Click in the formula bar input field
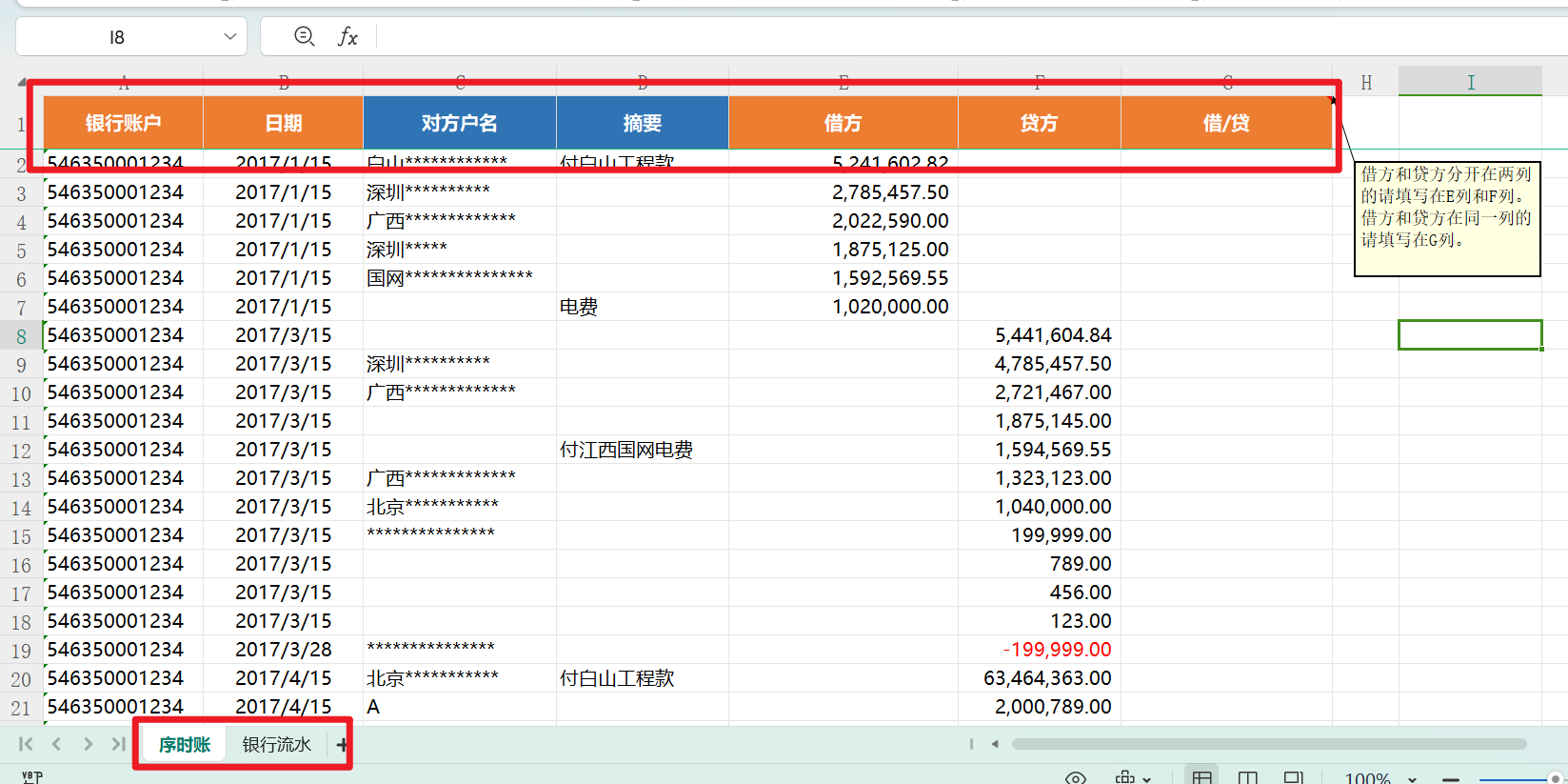1568x784 pixels. pos(952,37)
